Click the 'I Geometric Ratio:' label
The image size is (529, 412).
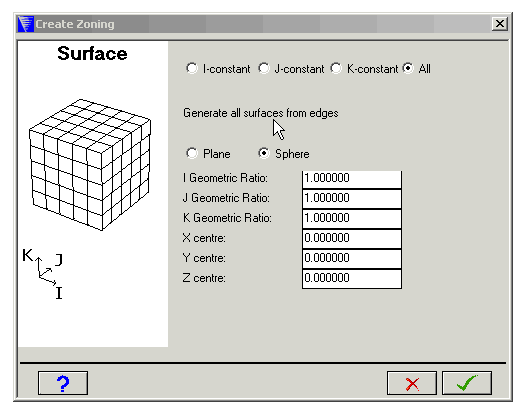[225, 178]
